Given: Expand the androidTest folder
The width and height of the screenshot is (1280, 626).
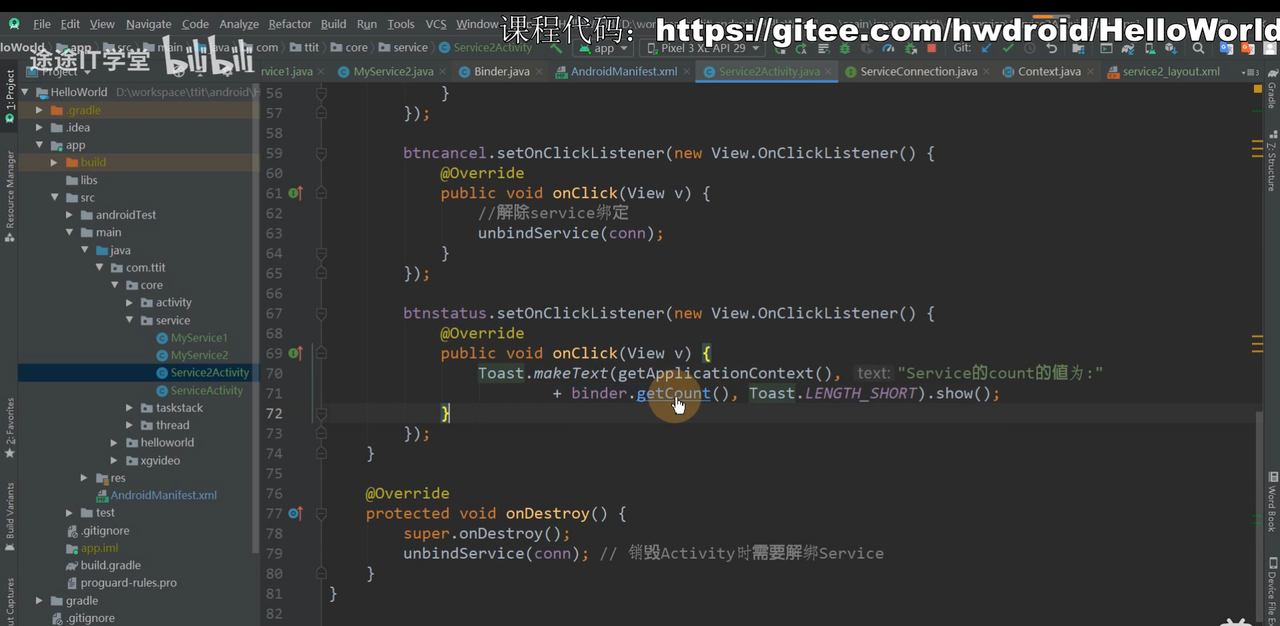Looking at the screenshot, I should coord(70,215).
